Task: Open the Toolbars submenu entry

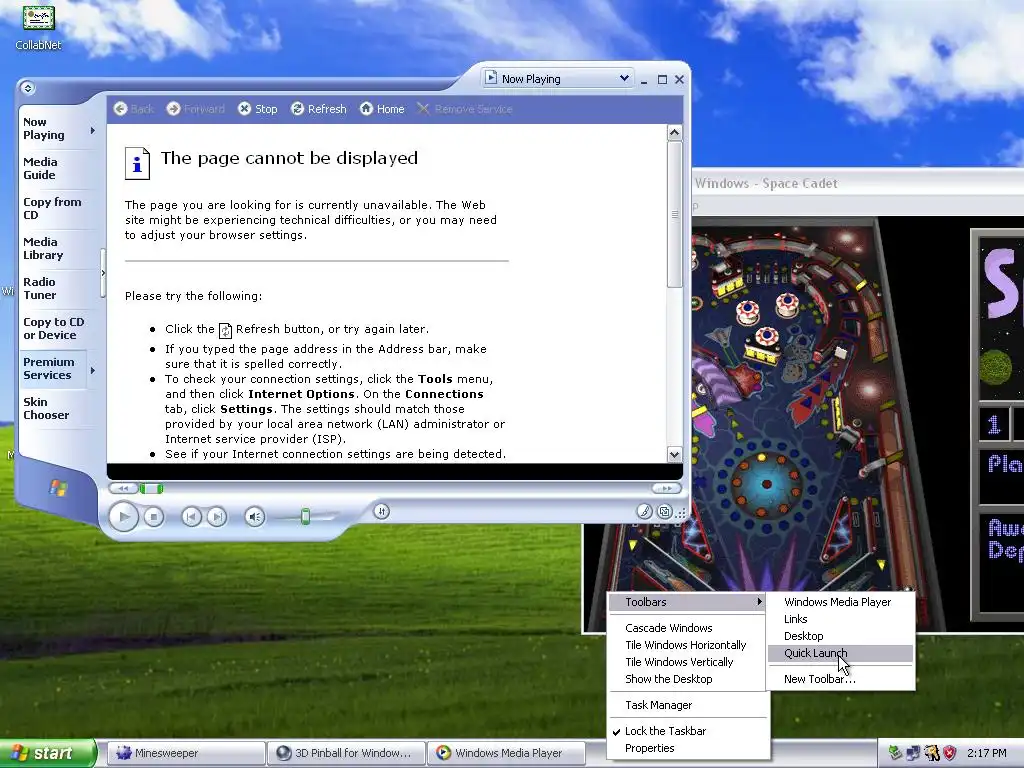Action: click(687, 602)
